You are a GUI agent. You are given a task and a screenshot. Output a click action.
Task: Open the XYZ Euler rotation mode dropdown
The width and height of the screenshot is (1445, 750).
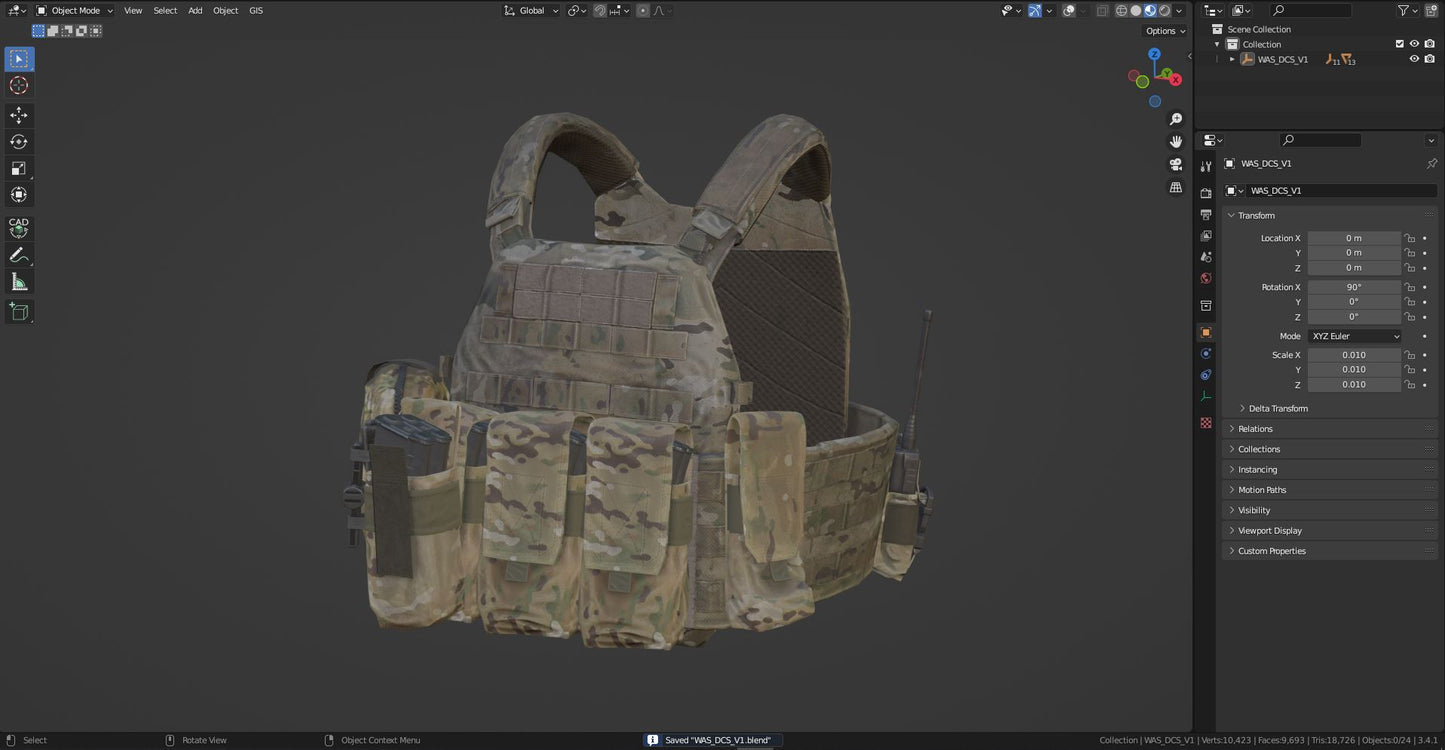point(1355,336)
